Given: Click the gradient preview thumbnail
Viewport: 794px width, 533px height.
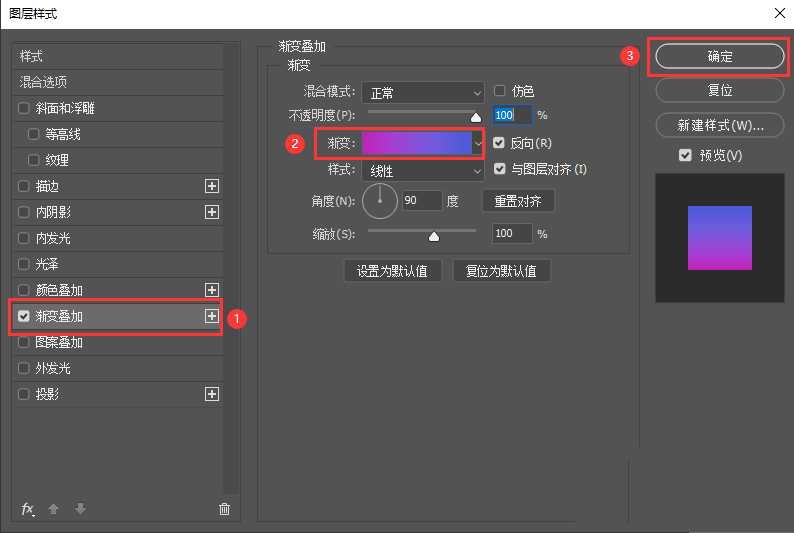Looking at the screenshot, I should point(720,238).
